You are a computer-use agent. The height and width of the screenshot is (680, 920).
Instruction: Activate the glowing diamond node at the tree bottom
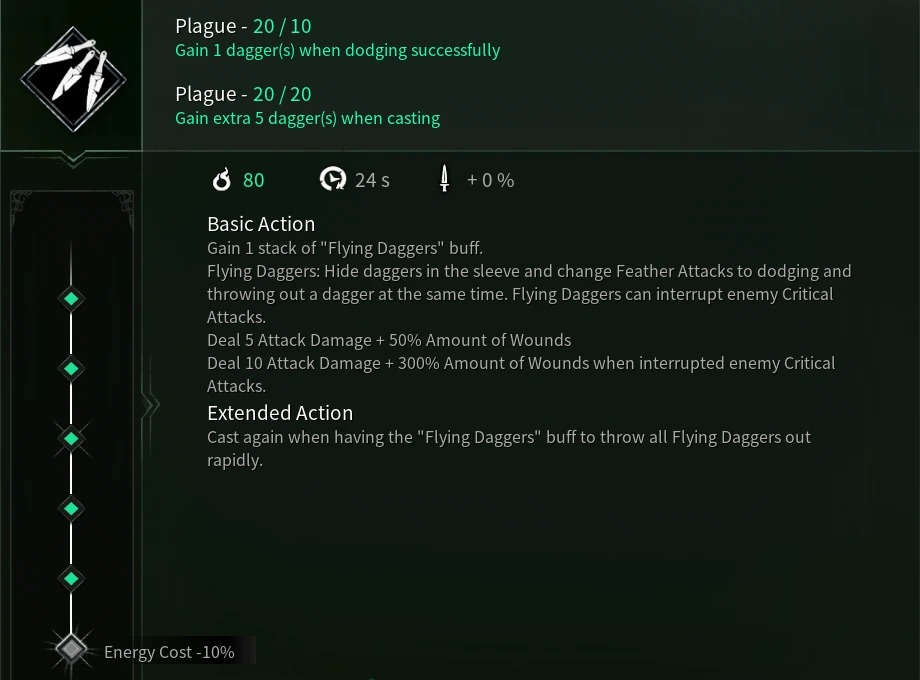[x=71, y=649]
